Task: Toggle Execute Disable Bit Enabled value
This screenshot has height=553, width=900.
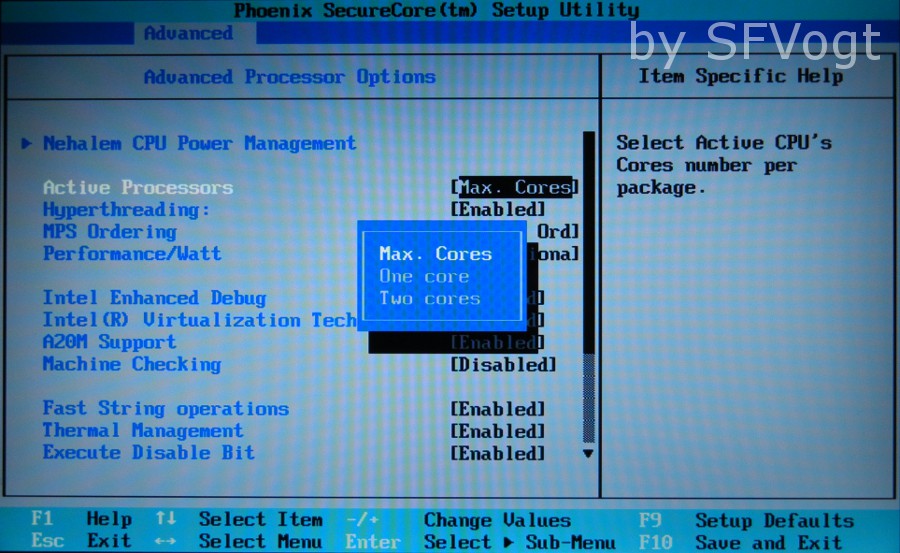Action: (498, 453)
